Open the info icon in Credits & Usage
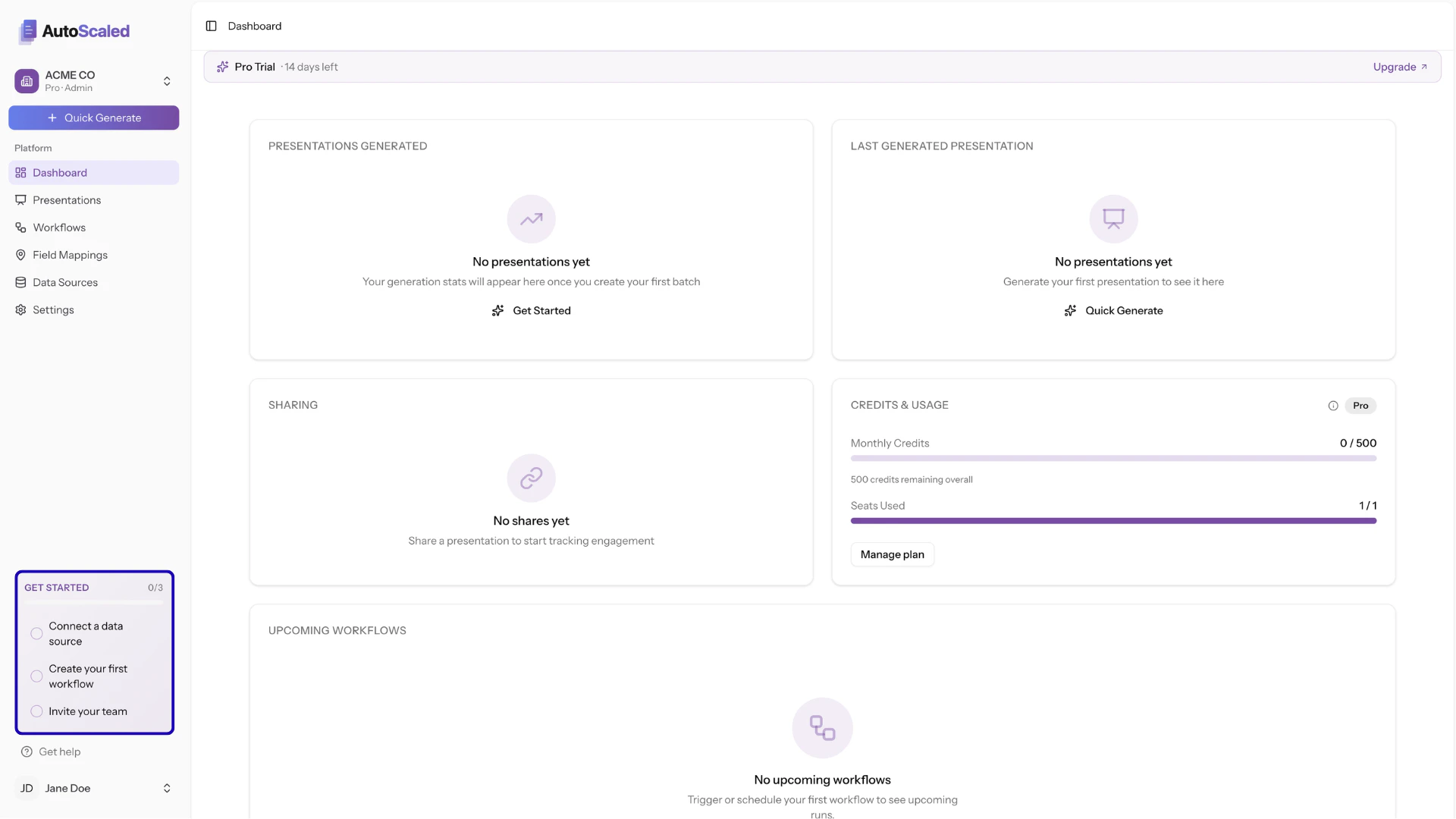 (1333, 405)
